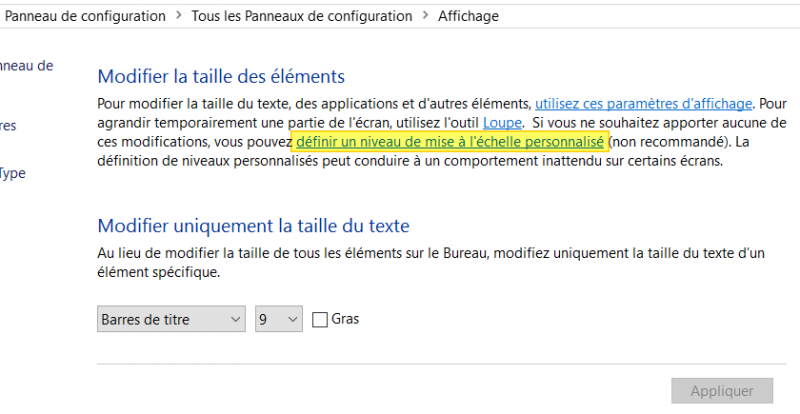Click the disabled Appliquer button

click(723, 391)
